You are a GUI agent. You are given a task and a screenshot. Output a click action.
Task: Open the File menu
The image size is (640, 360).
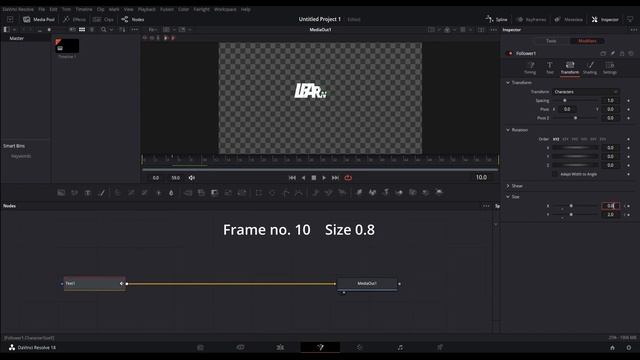coord(42,9)
